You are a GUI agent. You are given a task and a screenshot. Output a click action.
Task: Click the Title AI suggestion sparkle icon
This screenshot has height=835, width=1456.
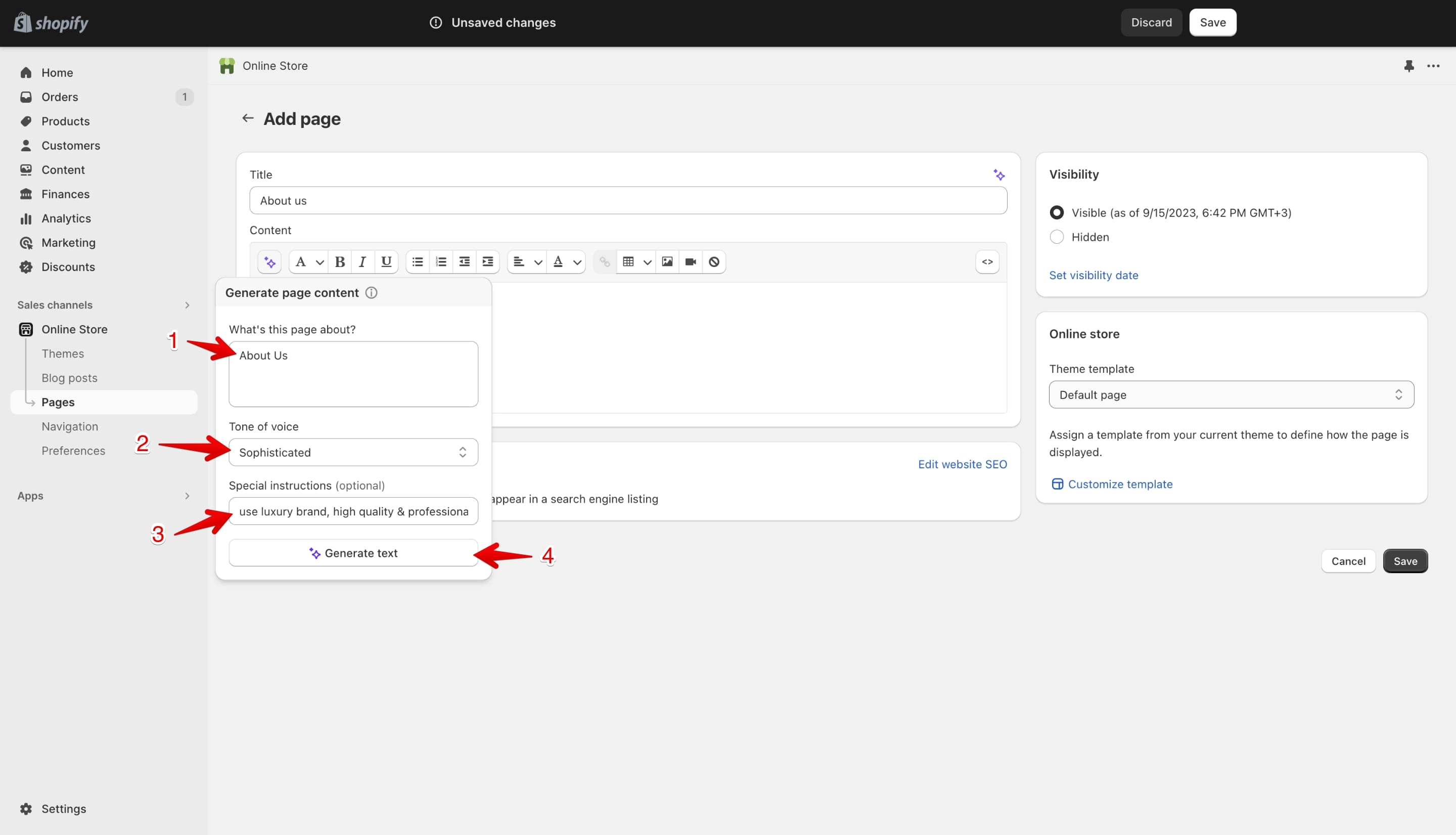(x=998, y=174)
